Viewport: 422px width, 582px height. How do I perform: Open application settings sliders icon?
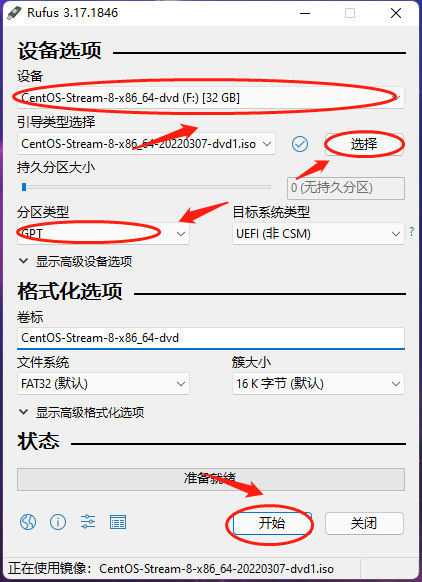(x=88, y=523)
